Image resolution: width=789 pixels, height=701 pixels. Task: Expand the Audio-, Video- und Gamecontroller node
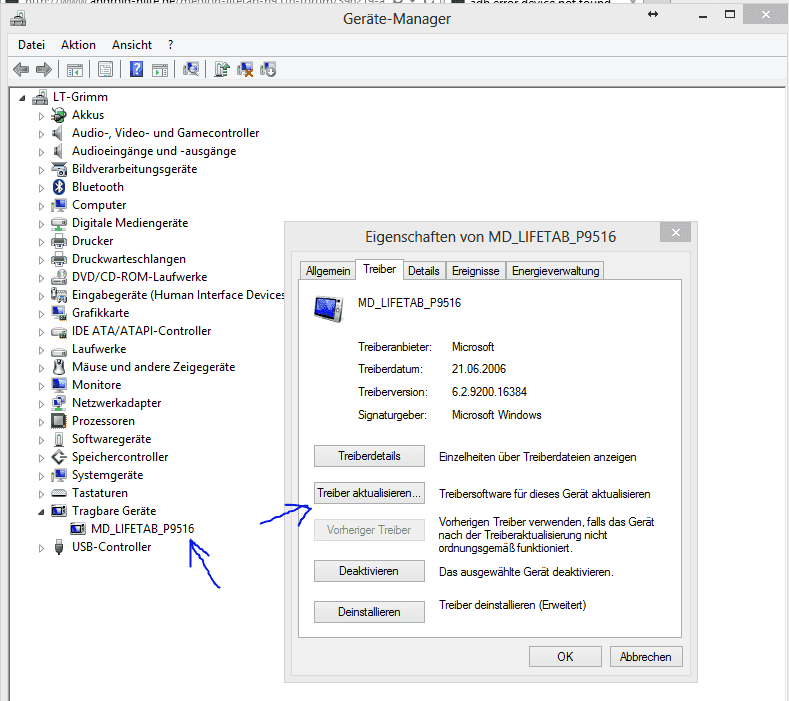coord(41,134)
